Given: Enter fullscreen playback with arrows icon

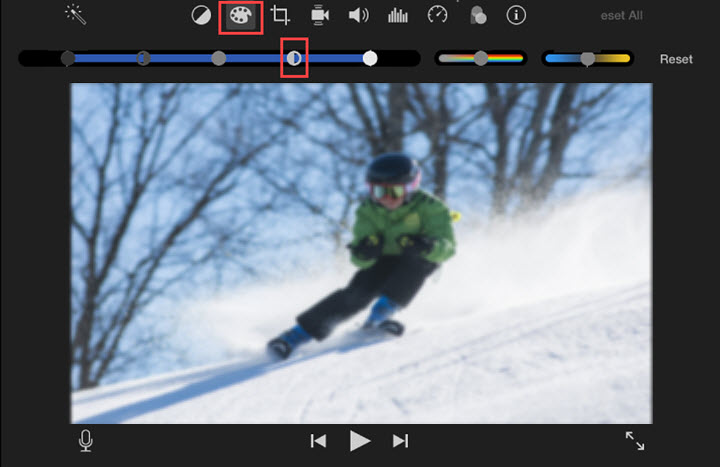Looking at the screenshot, I should click(635, 441).
